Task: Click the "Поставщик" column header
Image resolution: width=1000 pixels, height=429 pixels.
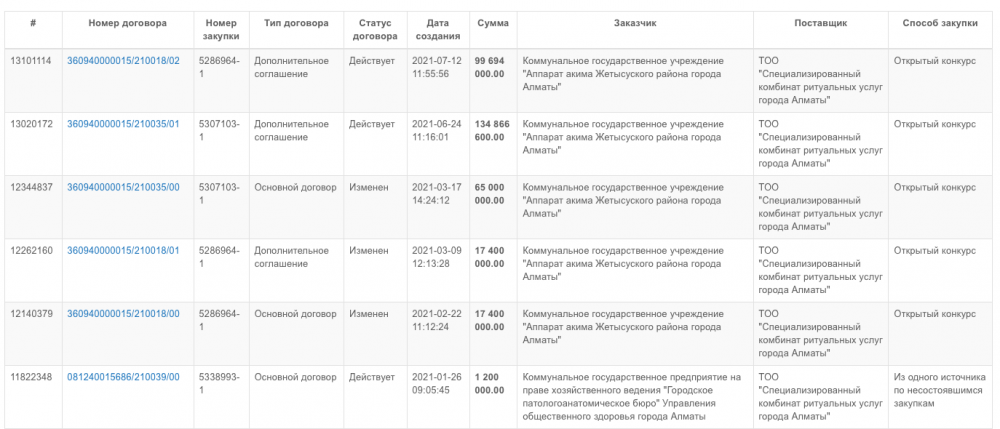Action: click(819, 22)
